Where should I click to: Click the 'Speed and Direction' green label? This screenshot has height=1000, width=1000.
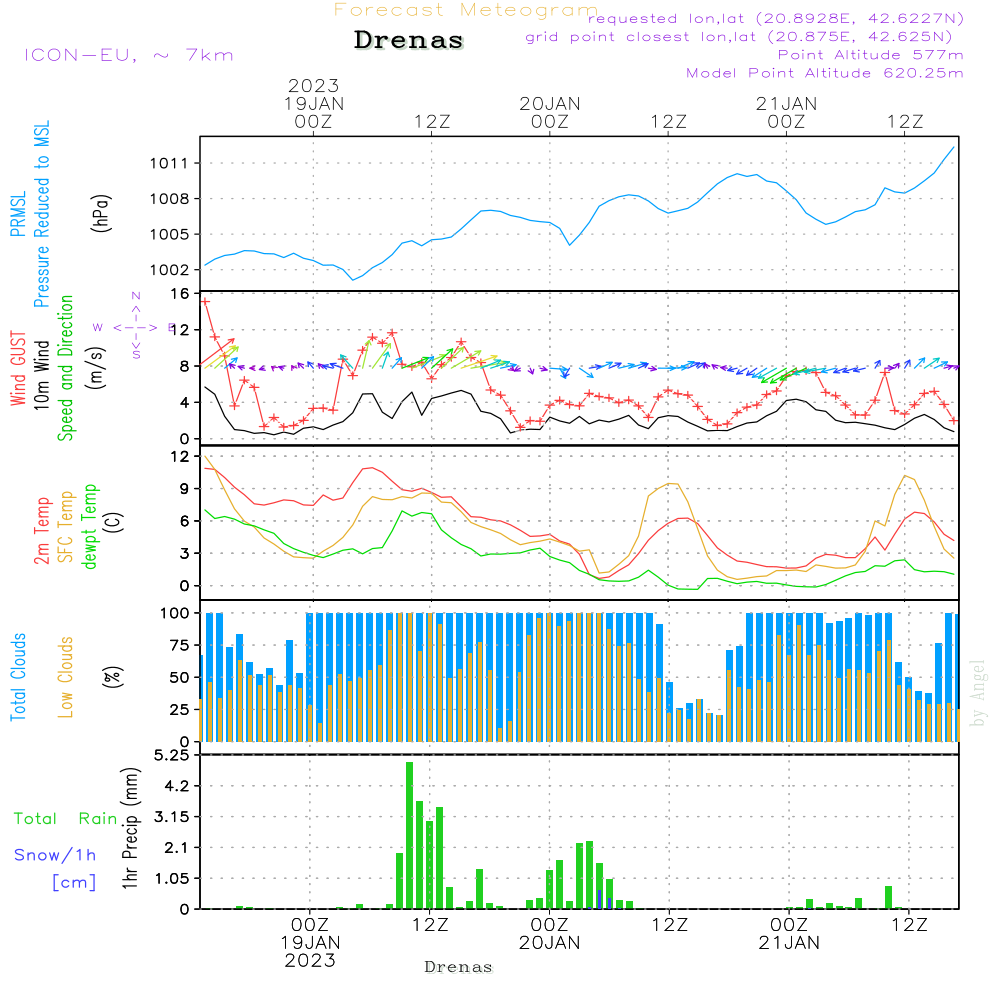pyautogui.click(x=66, y=368)
